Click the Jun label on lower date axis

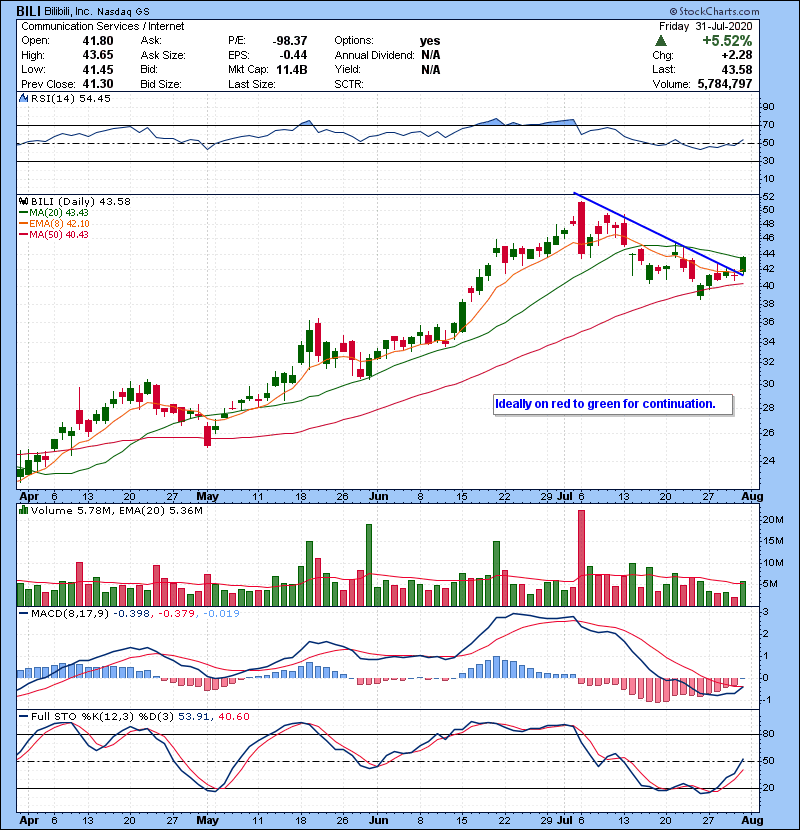pyautogui.click(x=379, y=820)
